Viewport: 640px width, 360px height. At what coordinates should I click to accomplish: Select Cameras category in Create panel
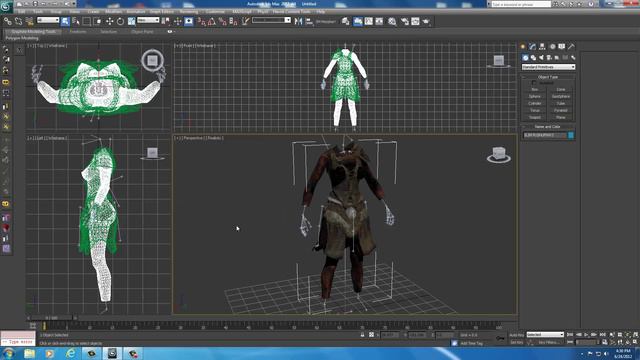point(549,58)
